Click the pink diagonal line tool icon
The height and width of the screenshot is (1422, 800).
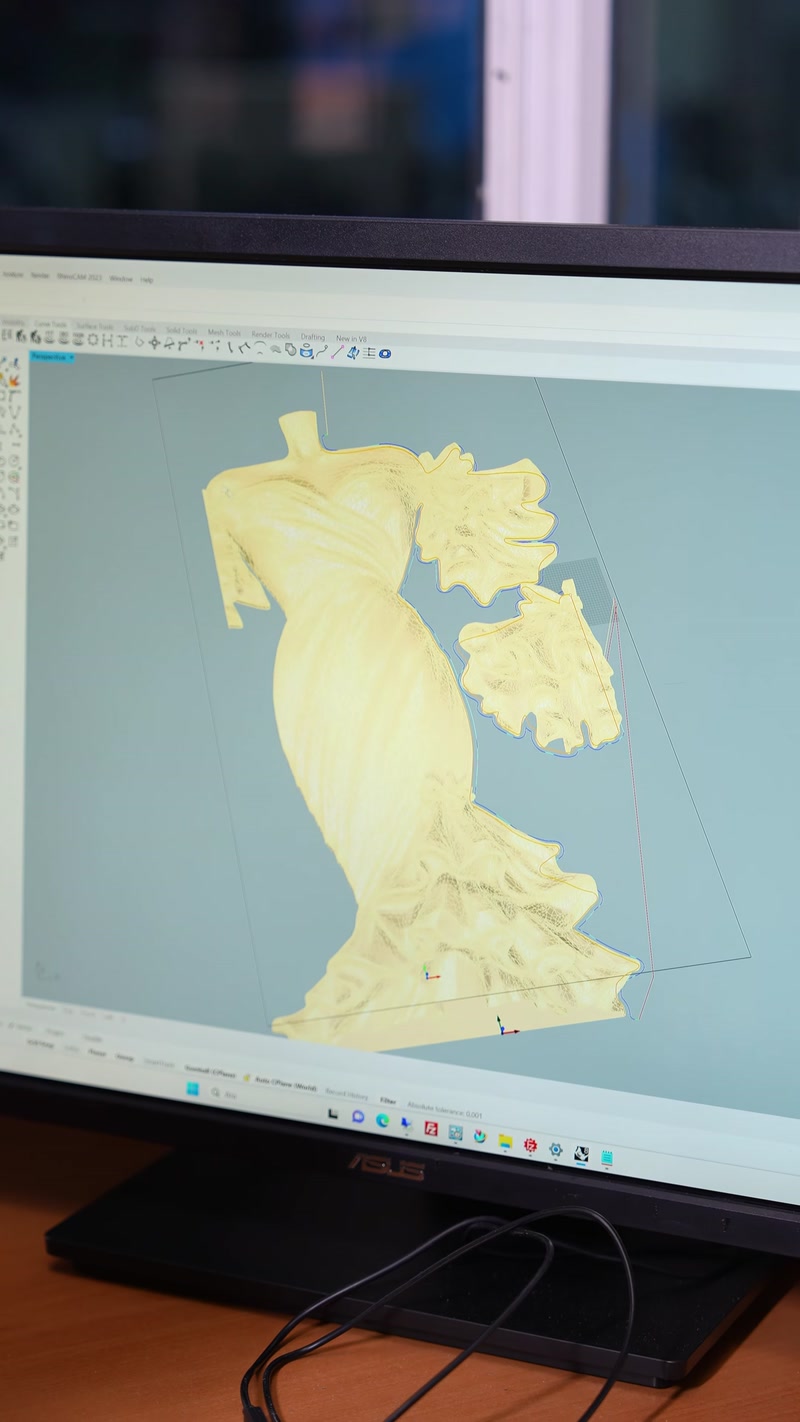click(x=338, y=351)
